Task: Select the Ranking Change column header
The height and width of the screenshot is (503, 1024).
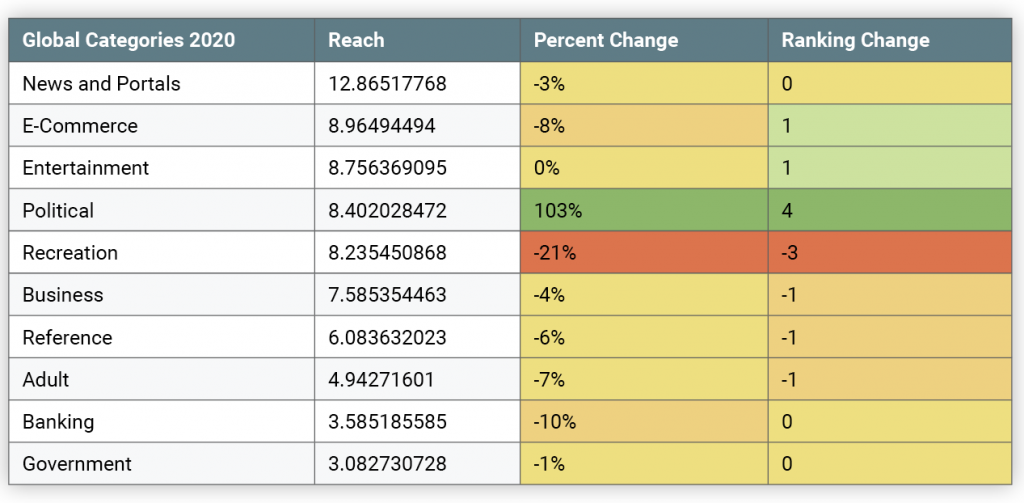Action: [x=855, y=41]
